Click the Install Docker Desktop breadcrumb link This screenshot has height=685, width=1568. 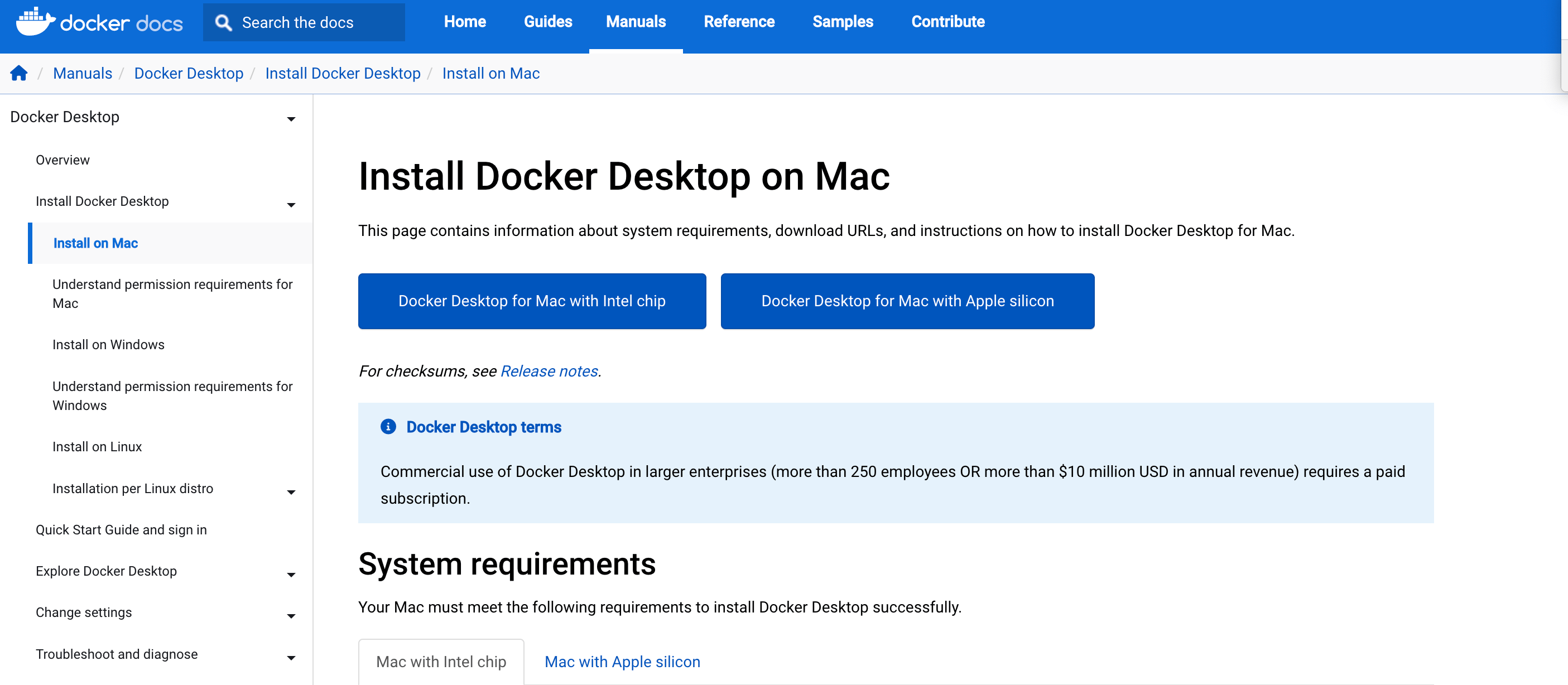[x=343, y=73]
